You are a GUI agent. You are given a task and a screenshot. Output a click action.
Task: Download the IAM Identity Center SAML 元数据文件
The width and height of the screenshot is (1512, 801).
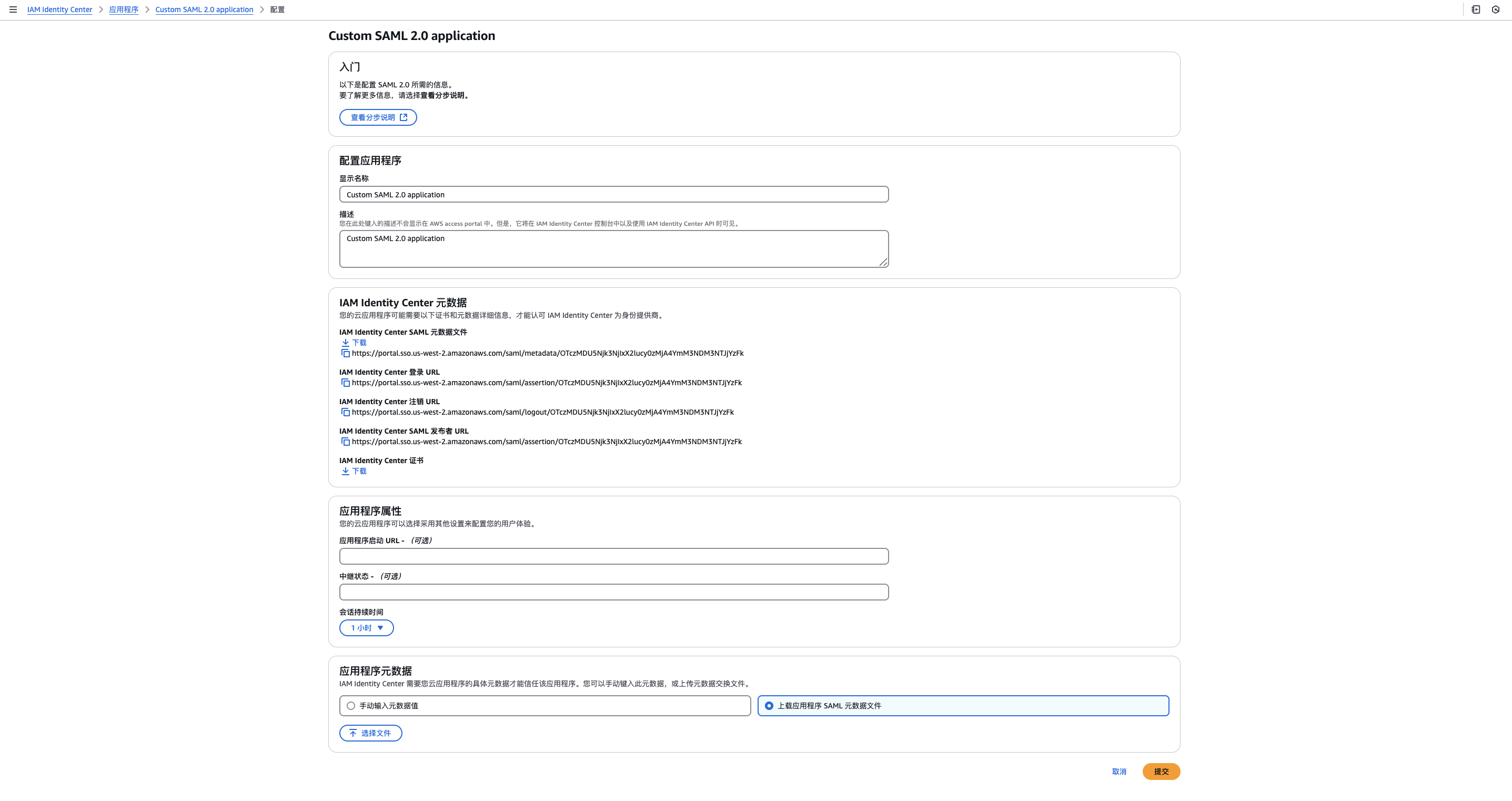(354, 343)
